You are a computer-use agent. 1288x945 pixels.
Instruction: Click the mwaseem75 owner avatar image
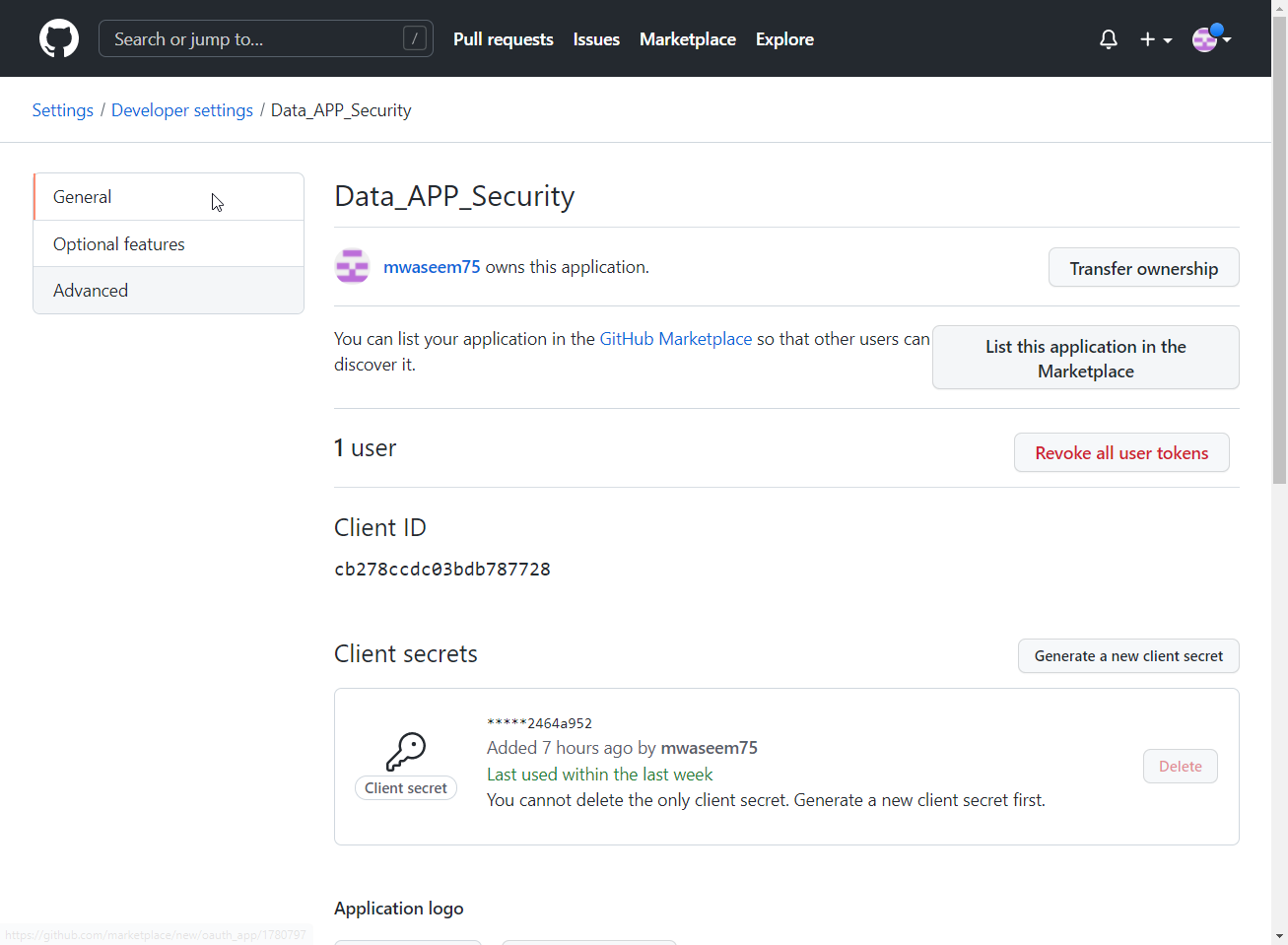pyautogui.click(x=353, y=267)
